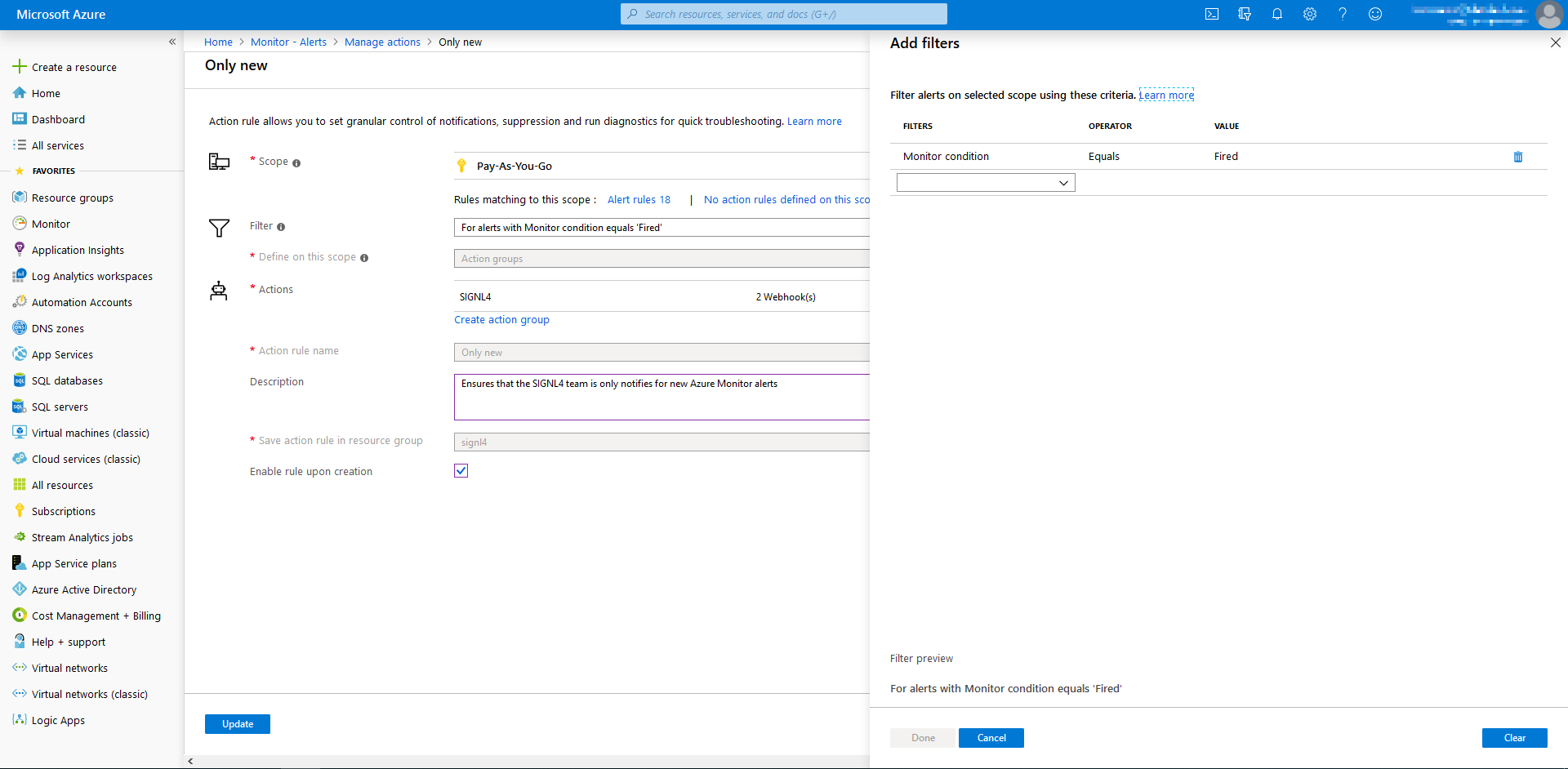
Task: Click the Description text area
Action: coord(661,397)
